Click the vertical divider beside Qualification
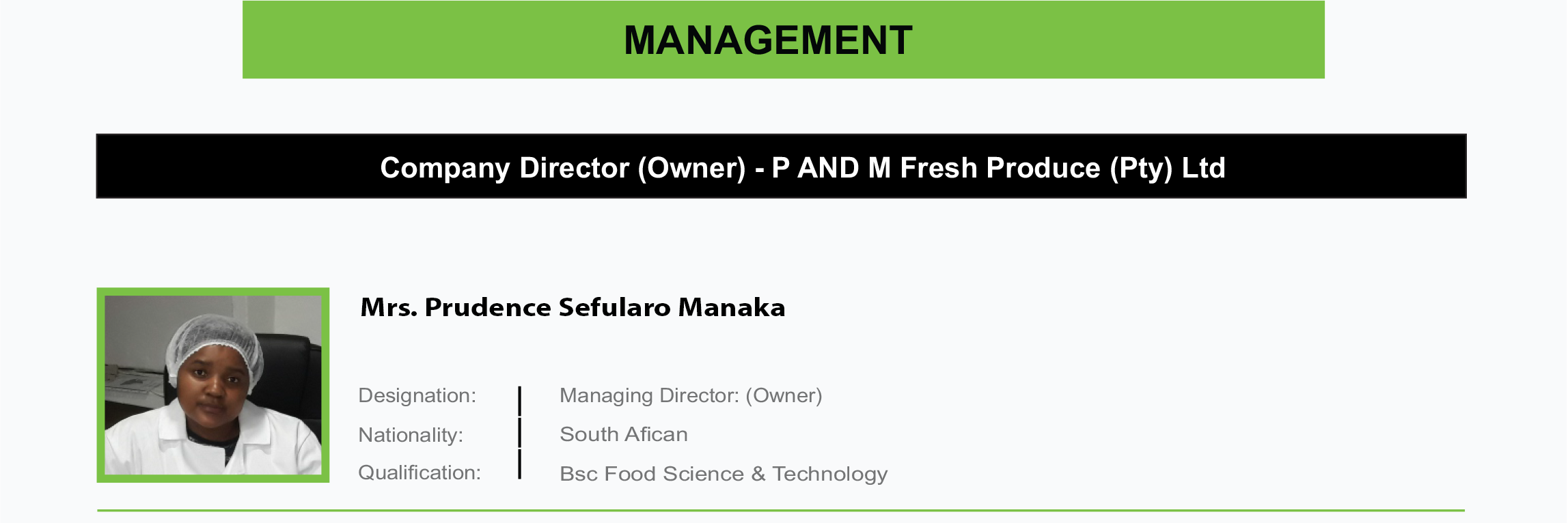1568x523 pixels. [520, 464]
